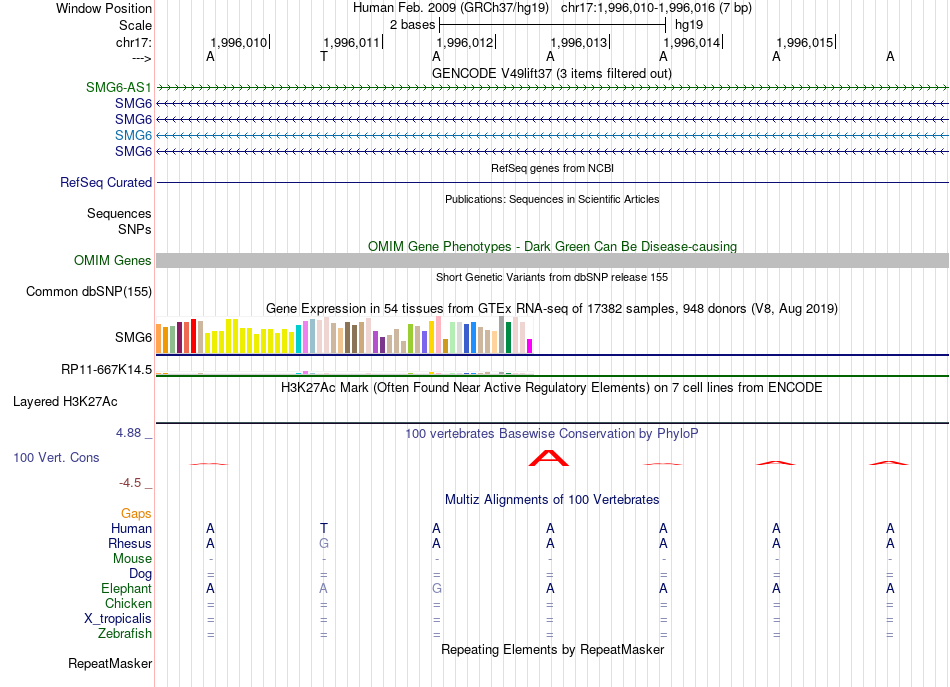Select the 100 Vert. Cons label
Viewport: 950px width, 687px height.
[56, 457]
